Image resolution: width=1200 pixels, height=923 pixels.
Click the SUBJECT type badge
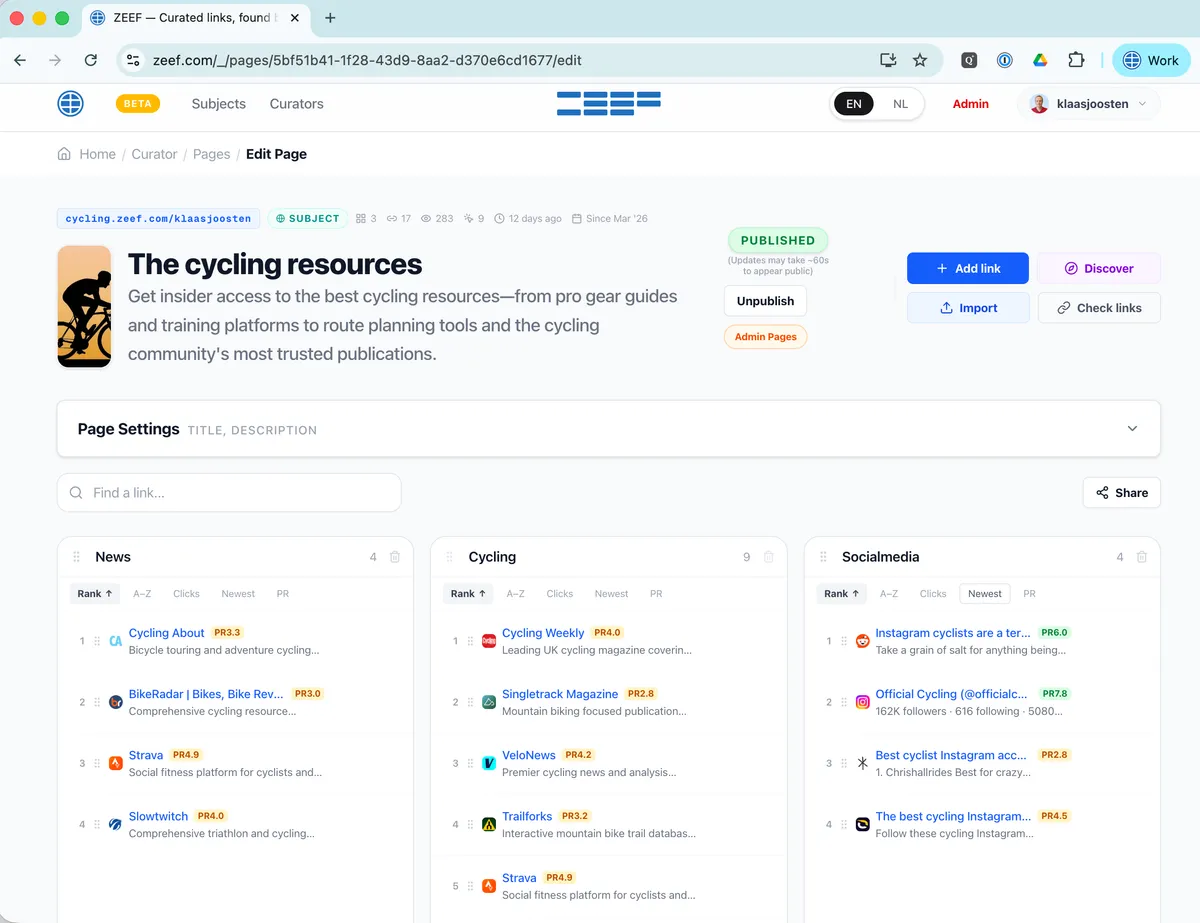307,218
